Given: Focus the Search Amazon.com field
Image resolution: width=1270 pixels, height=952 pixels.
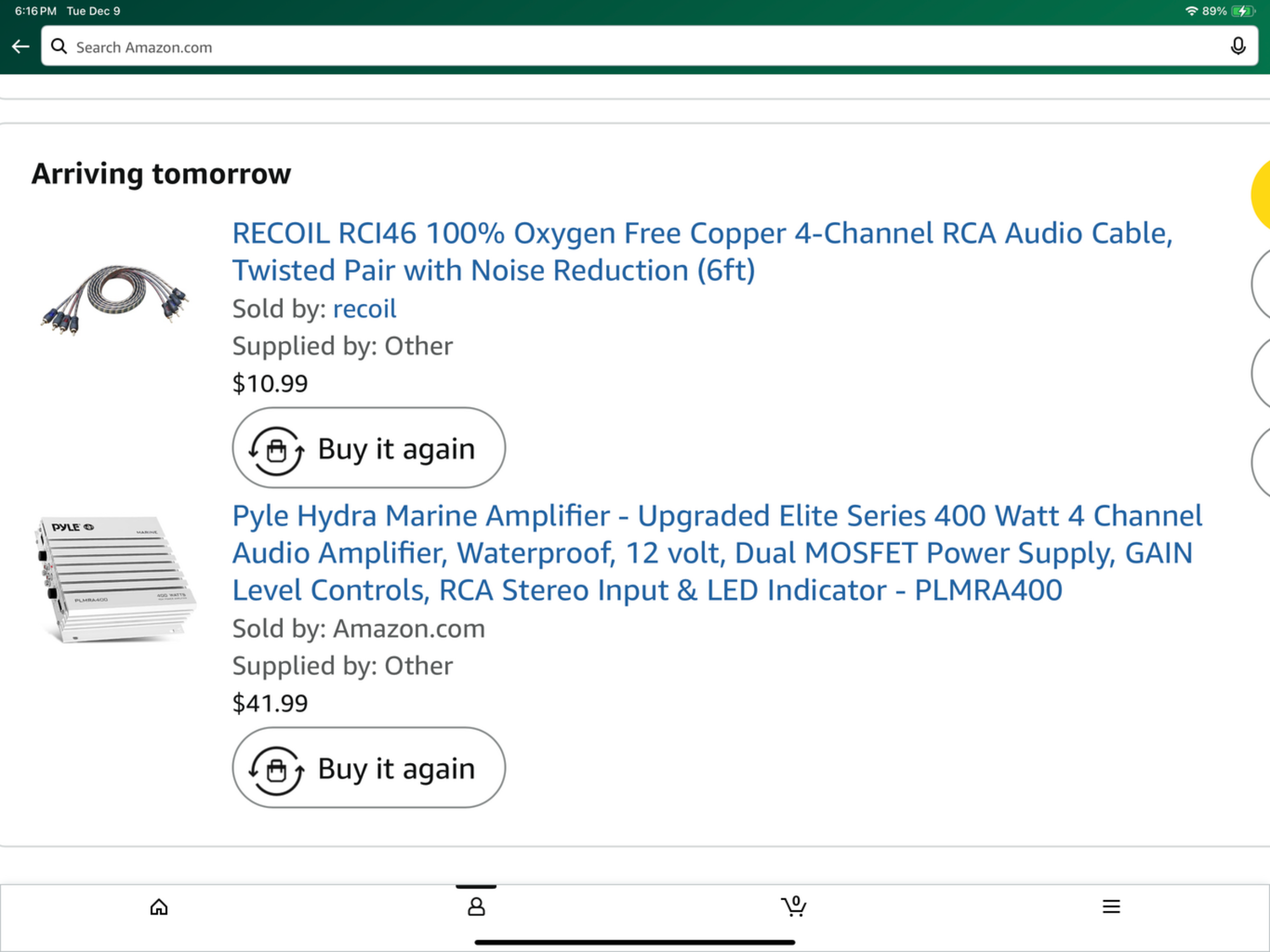Looking at the screenshot, I should (x=631, y=47).
